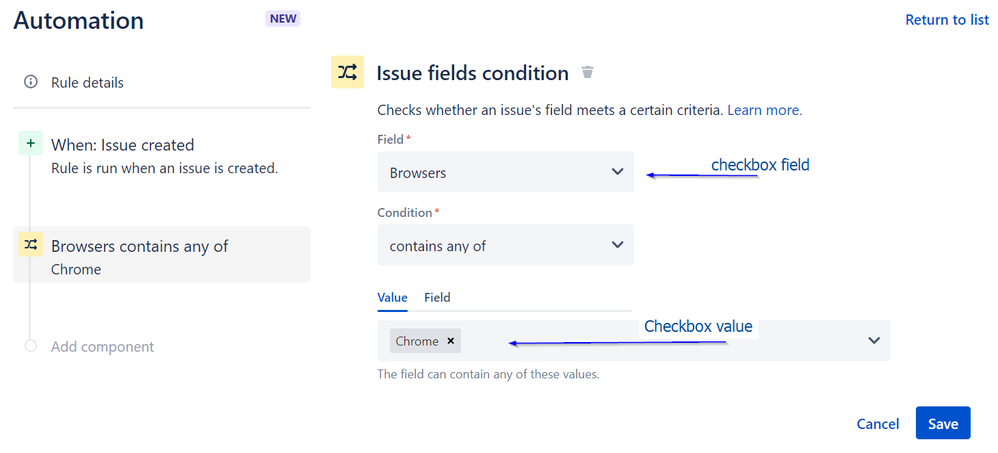The width and height of the screenshot is (998, 453).
Task: Open the Browsers field dropdown
Action: (x=505, y=172)
